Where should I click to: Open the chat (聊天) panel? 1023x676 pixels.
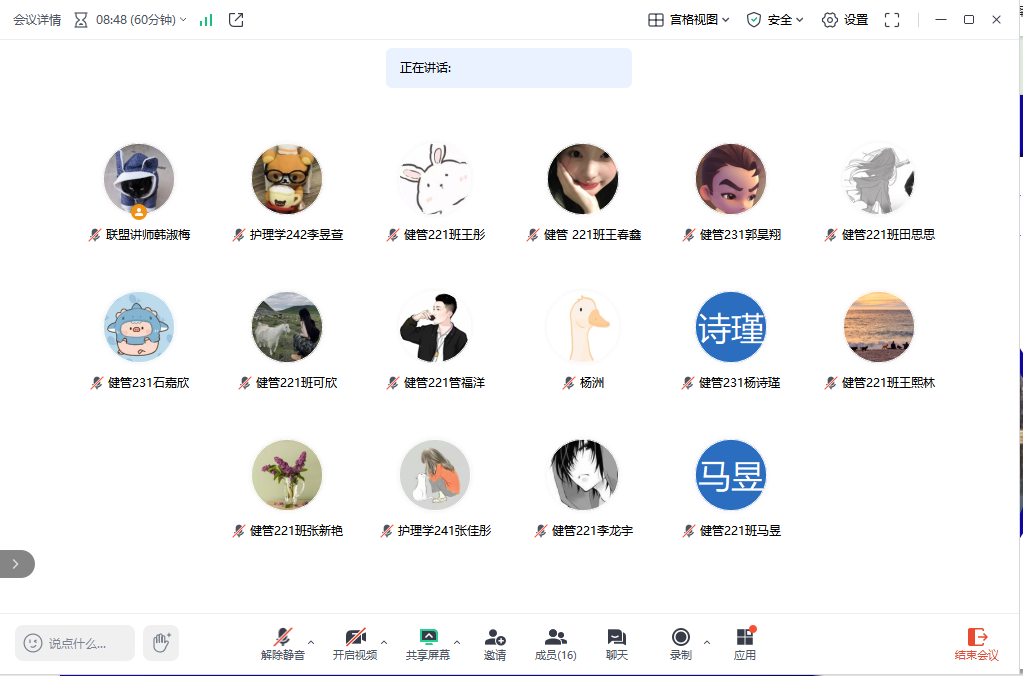tap(616, 643)
